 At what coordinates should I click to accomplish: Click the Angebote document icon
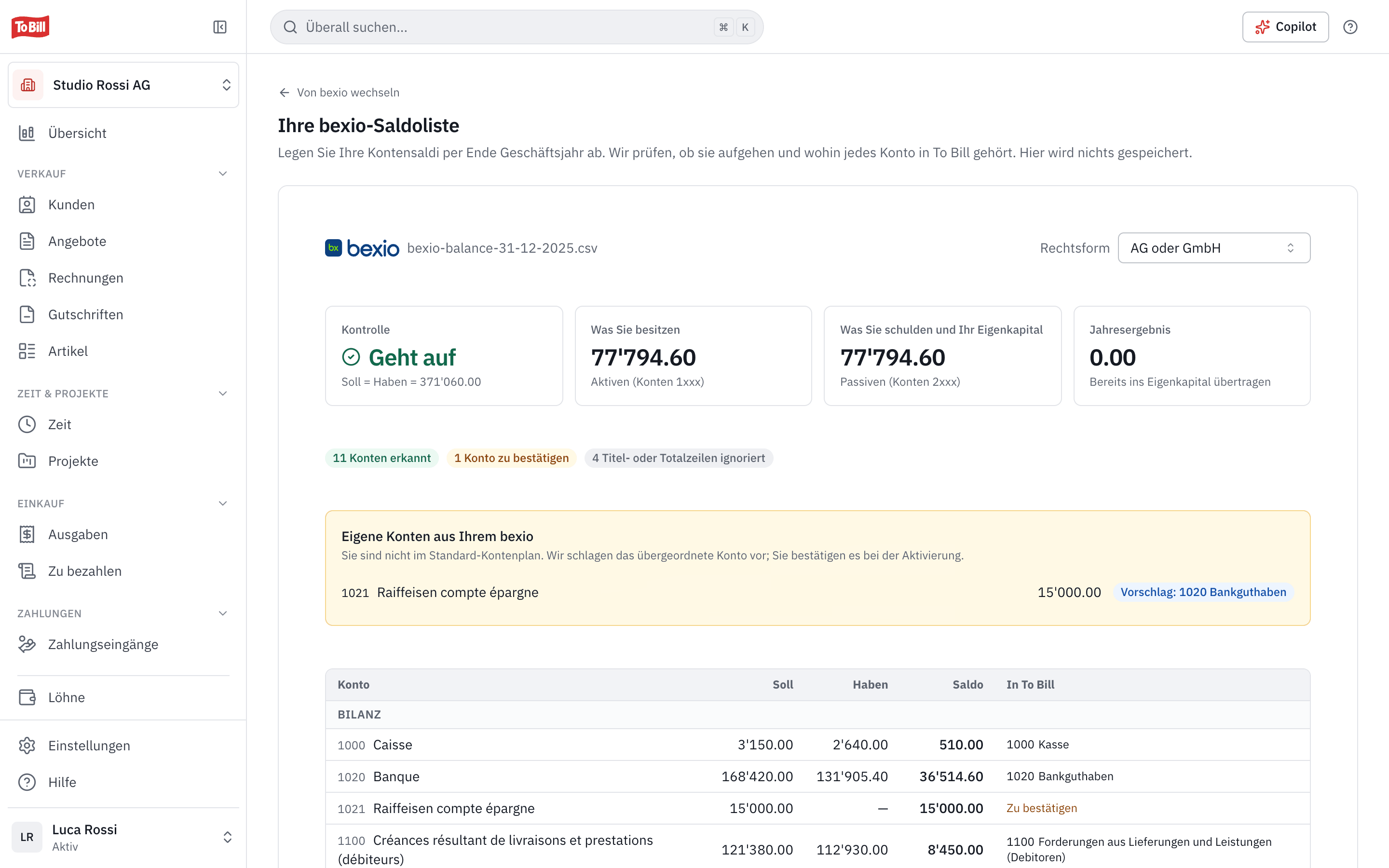point(27,241)
